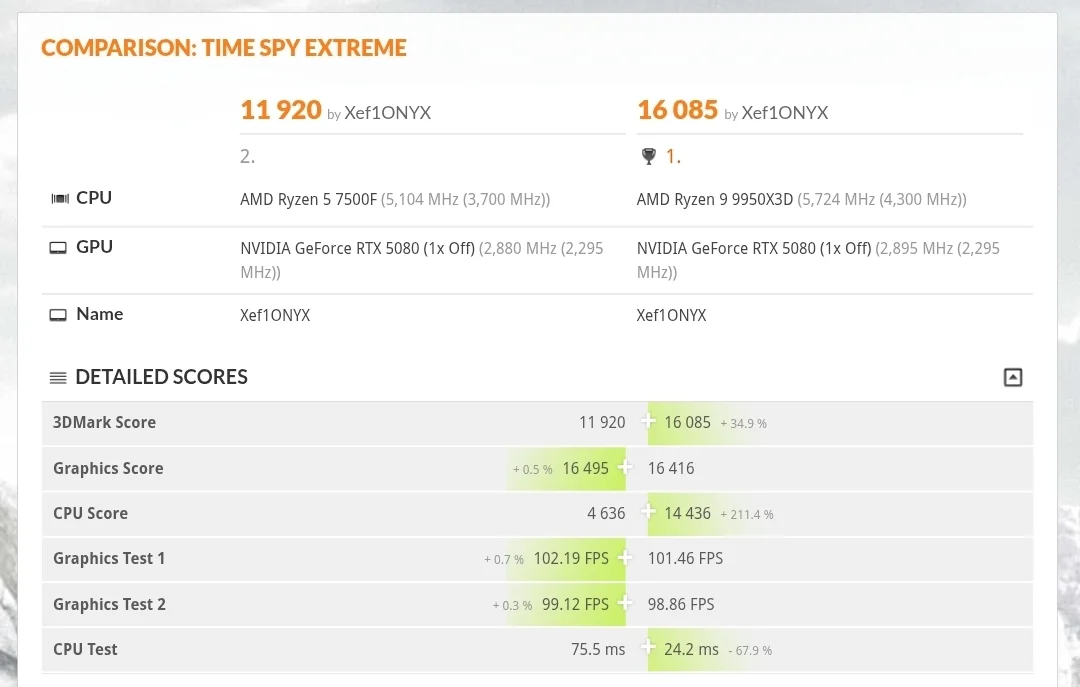The image size is (1080, 687).
Task: Click the Name monitor icon
Action: point(58,315)
